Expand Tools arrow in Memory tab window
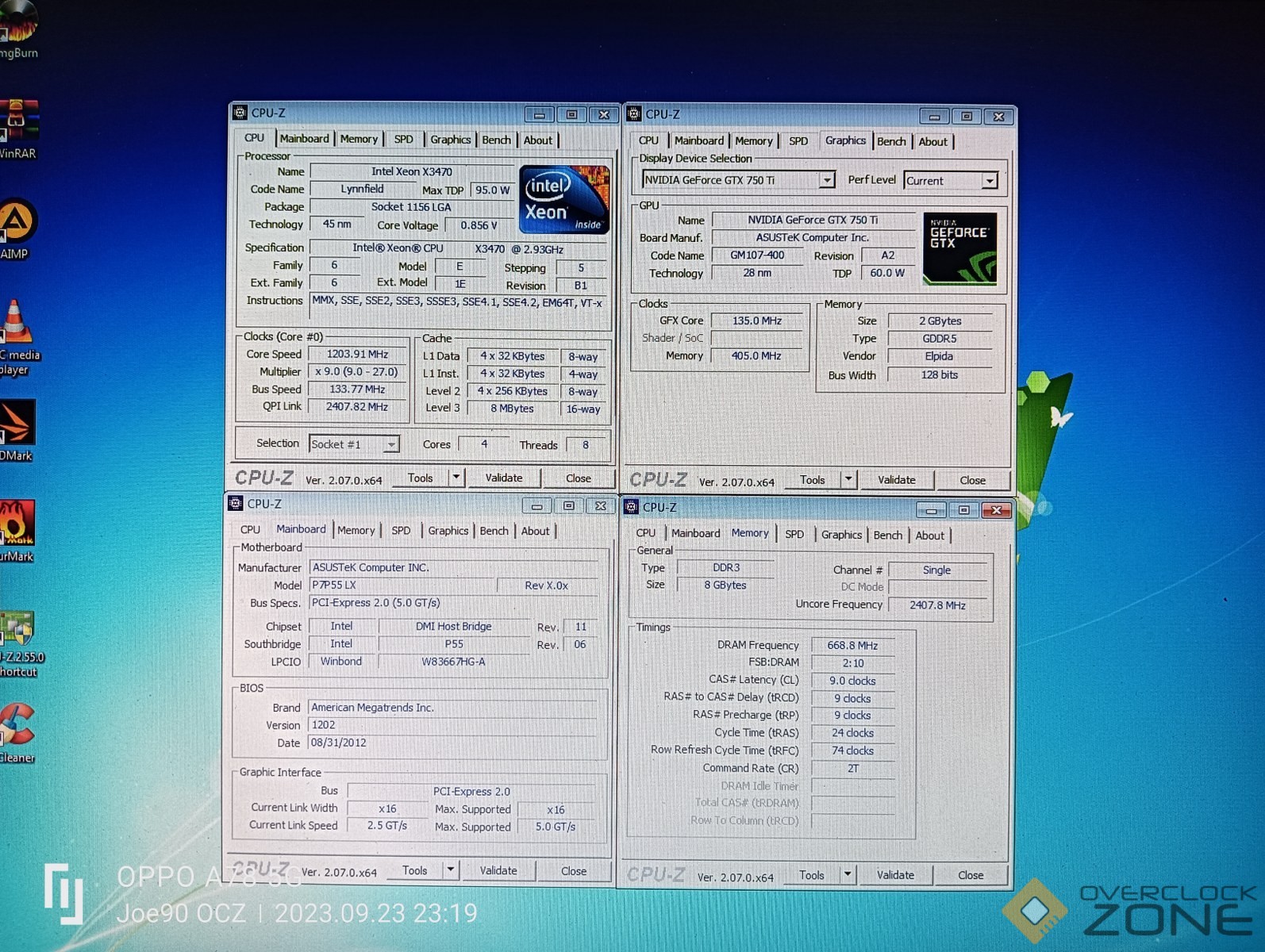Viewport: 1265px width, 952px height. [848, 875]
